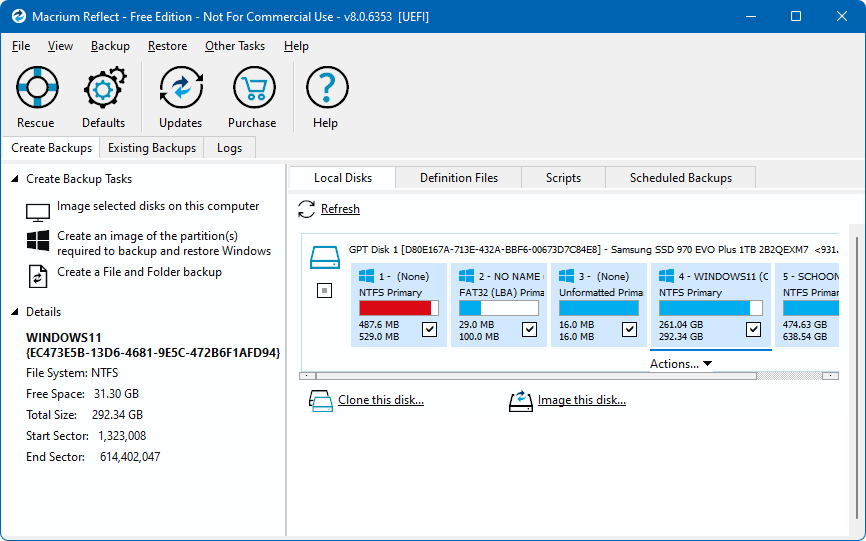866x541 pixels.
Task: Click the red usage bar of partition 1
Action: (399, 308)
